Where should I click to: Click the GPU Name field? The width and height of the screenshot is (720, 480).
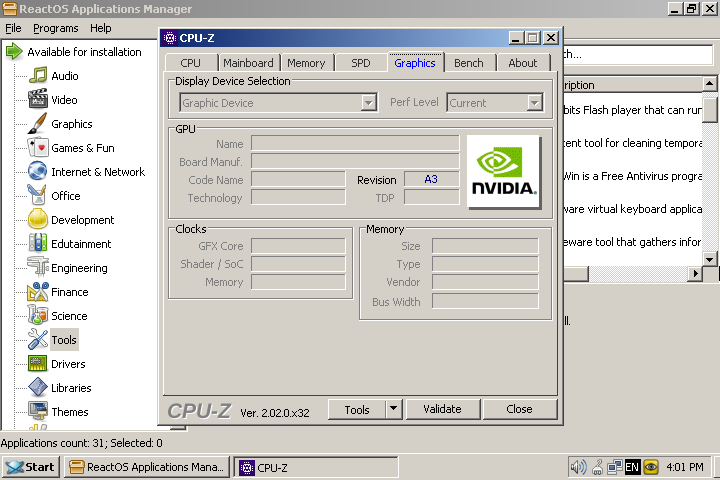point(355,143)
